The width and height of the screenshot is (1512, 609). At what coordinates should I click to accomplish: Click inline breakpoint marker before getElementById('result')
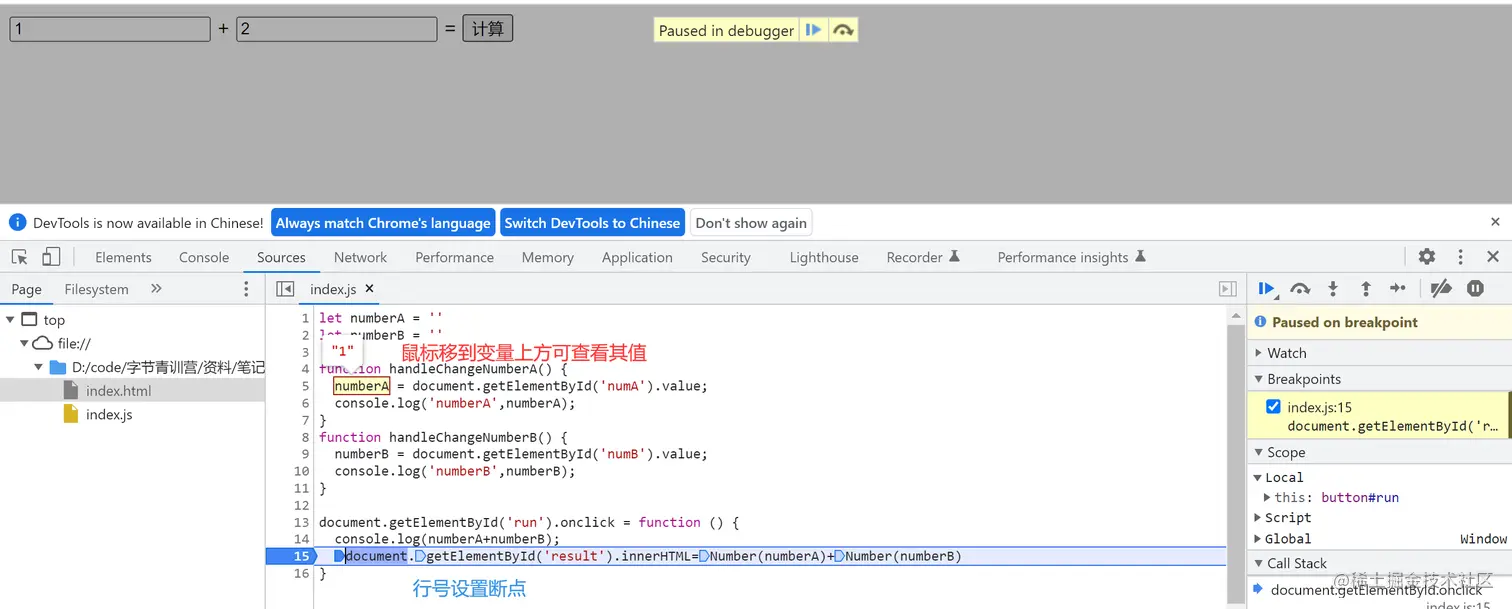pos(420,556)
